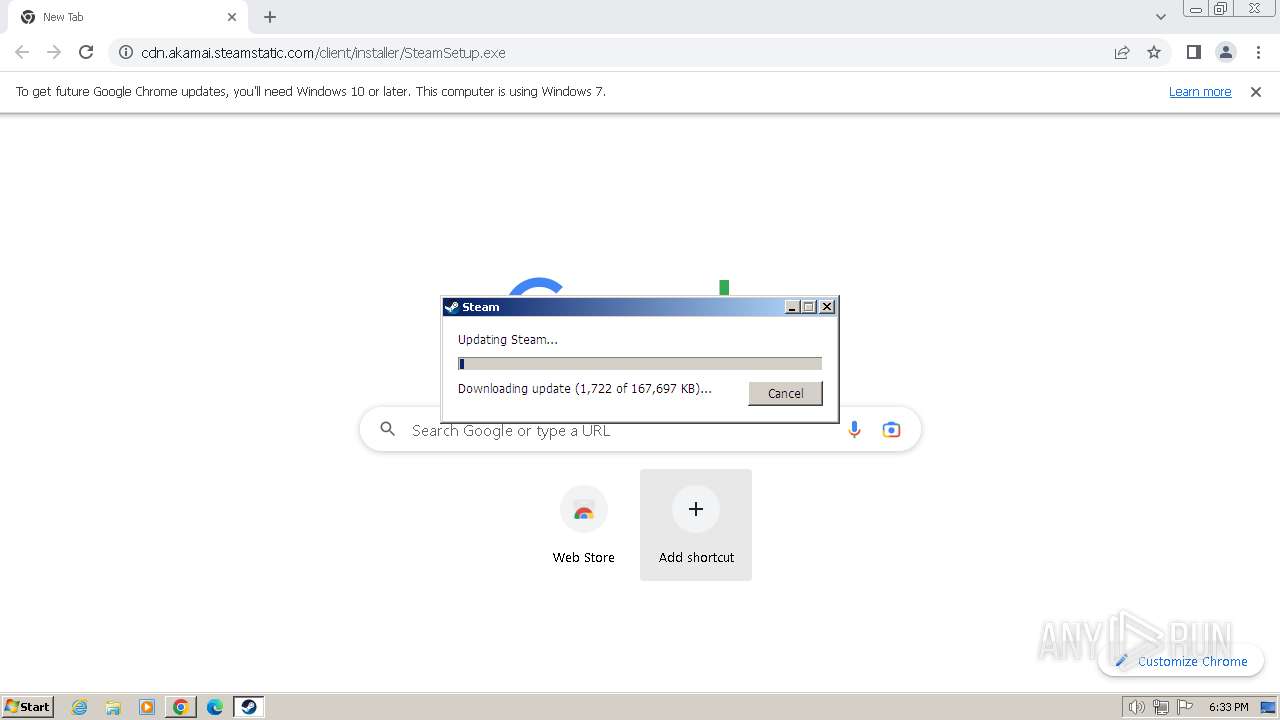1280x720 pixels.
Task: Switch to Chrome taskbar button
Action: click(x=181, y=707)
